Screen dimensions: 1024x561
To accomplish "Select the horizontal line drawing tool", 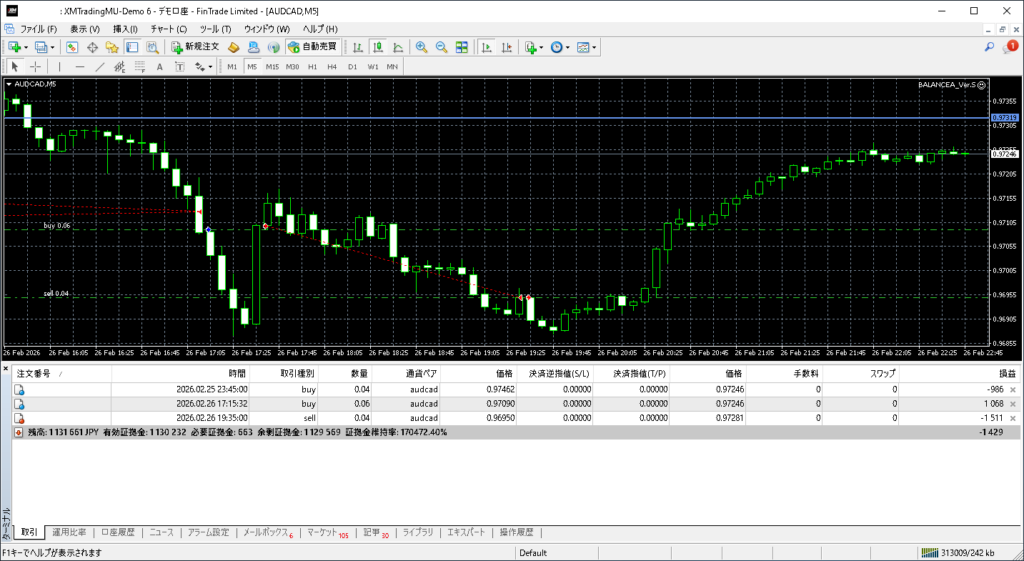I will click(80, 67).
